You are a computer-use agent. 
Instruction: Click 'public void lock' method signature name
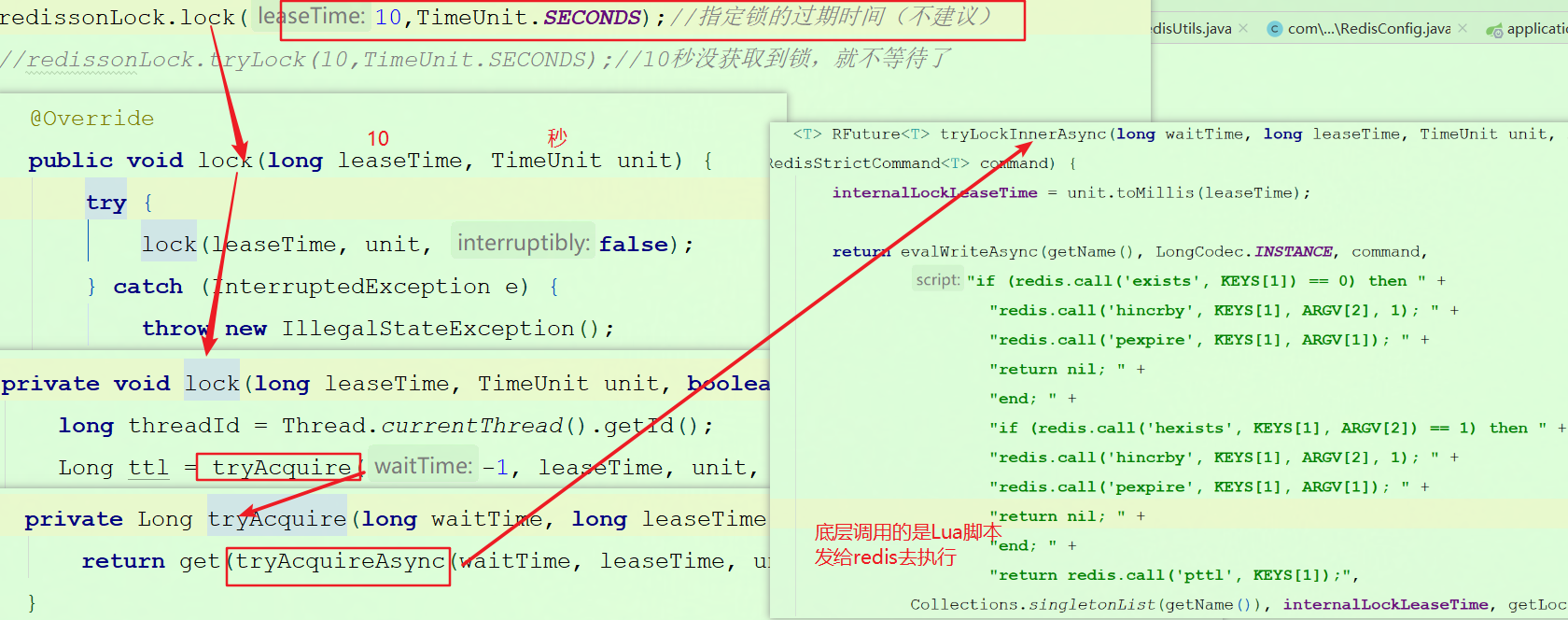225,160
